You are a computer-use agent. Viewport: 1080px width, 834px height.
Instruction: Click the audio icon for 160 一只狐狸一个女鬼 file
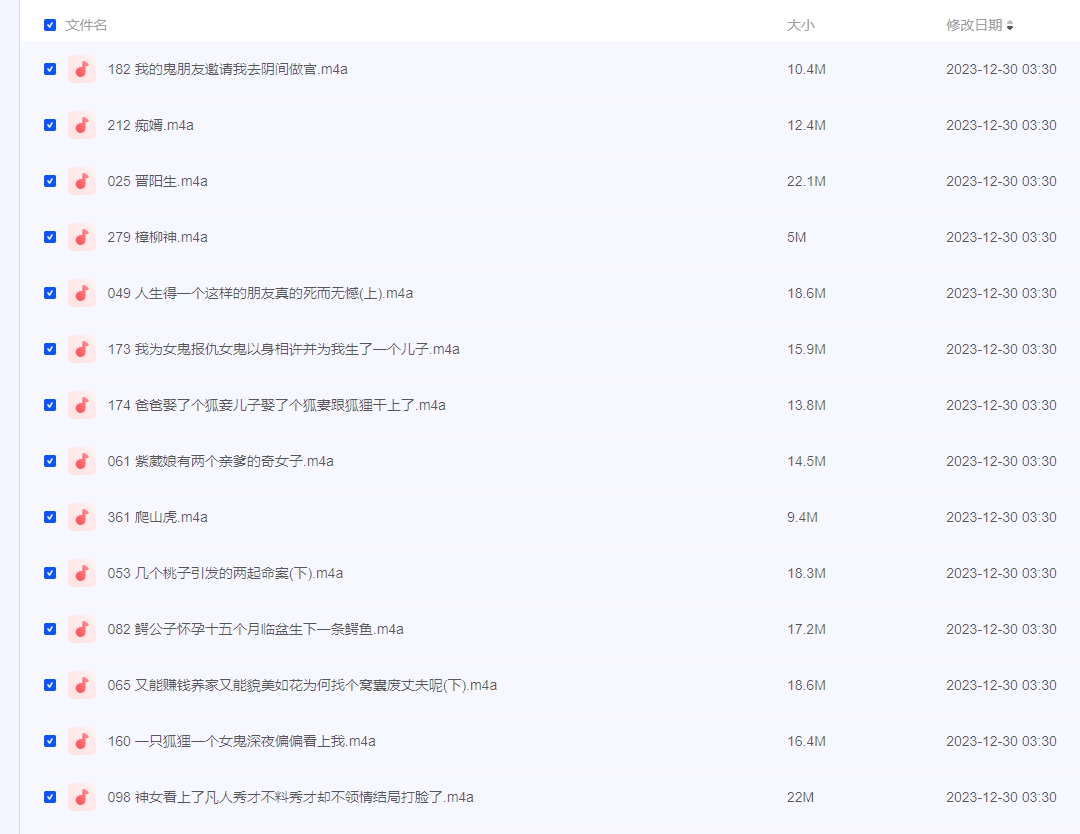pyautogui.click(x=82, y=741)
